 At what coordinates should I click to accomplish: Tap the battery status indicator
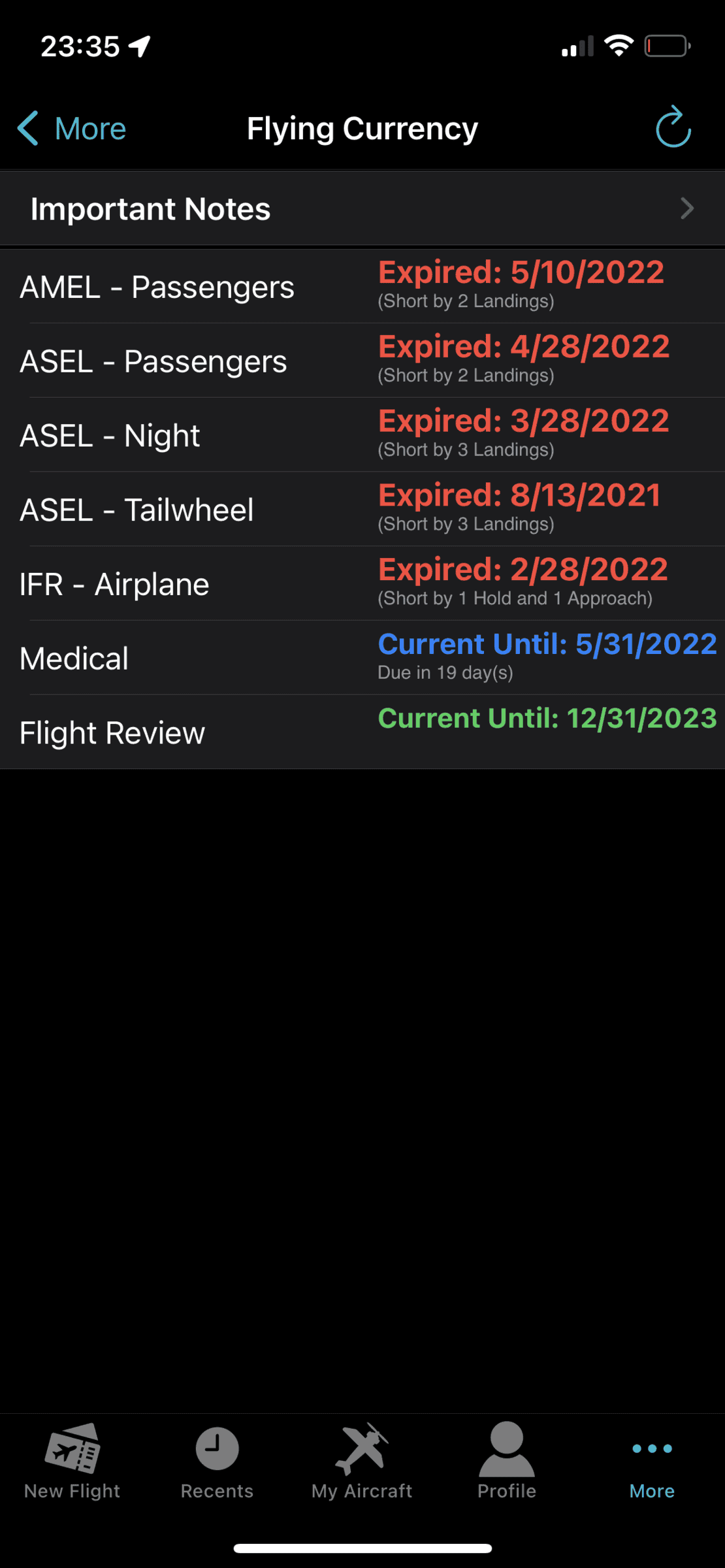pyautogui.click(x=668, y=46)
